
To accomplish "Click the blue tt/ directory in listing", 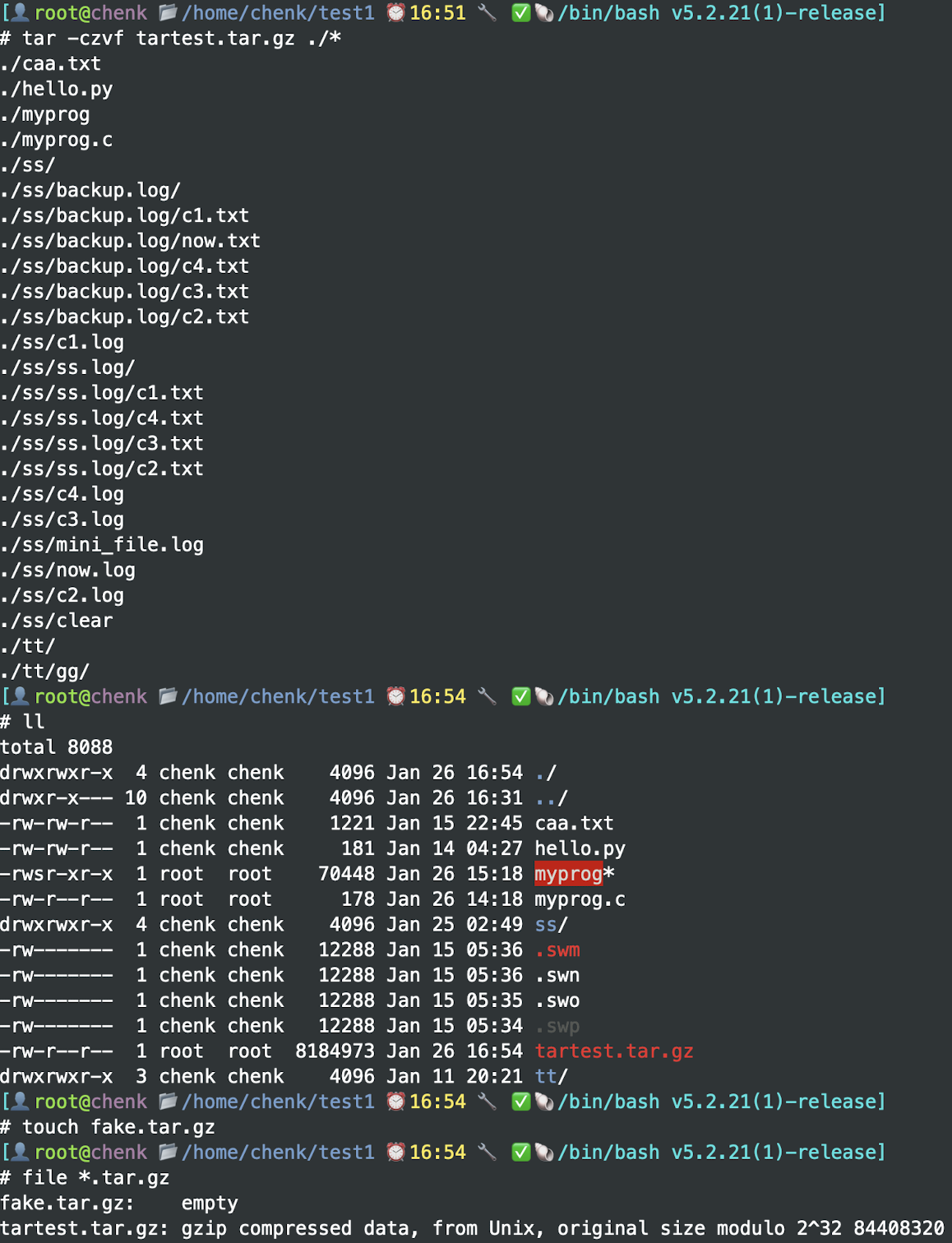I will tap(550, 1077).
